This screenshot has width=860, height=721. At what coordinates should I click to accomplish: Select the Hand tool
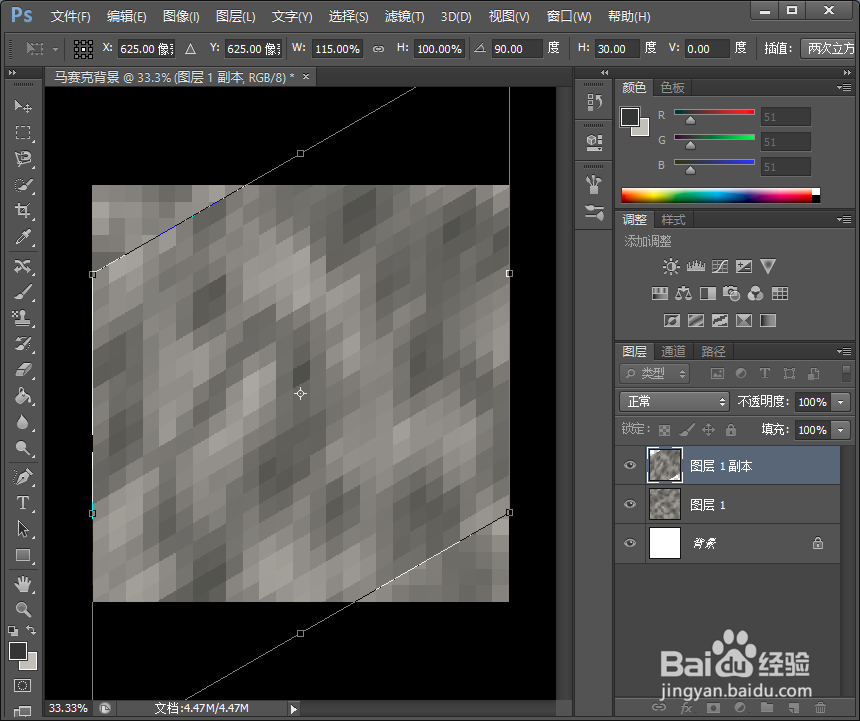click(23, 584)
